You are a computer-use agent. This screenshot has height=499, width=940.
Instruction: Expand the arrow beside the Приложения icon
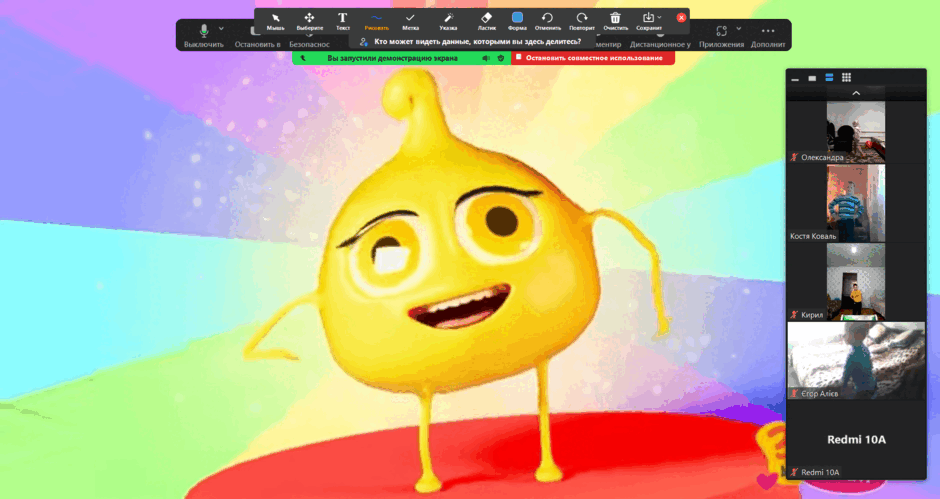(739, 28)
